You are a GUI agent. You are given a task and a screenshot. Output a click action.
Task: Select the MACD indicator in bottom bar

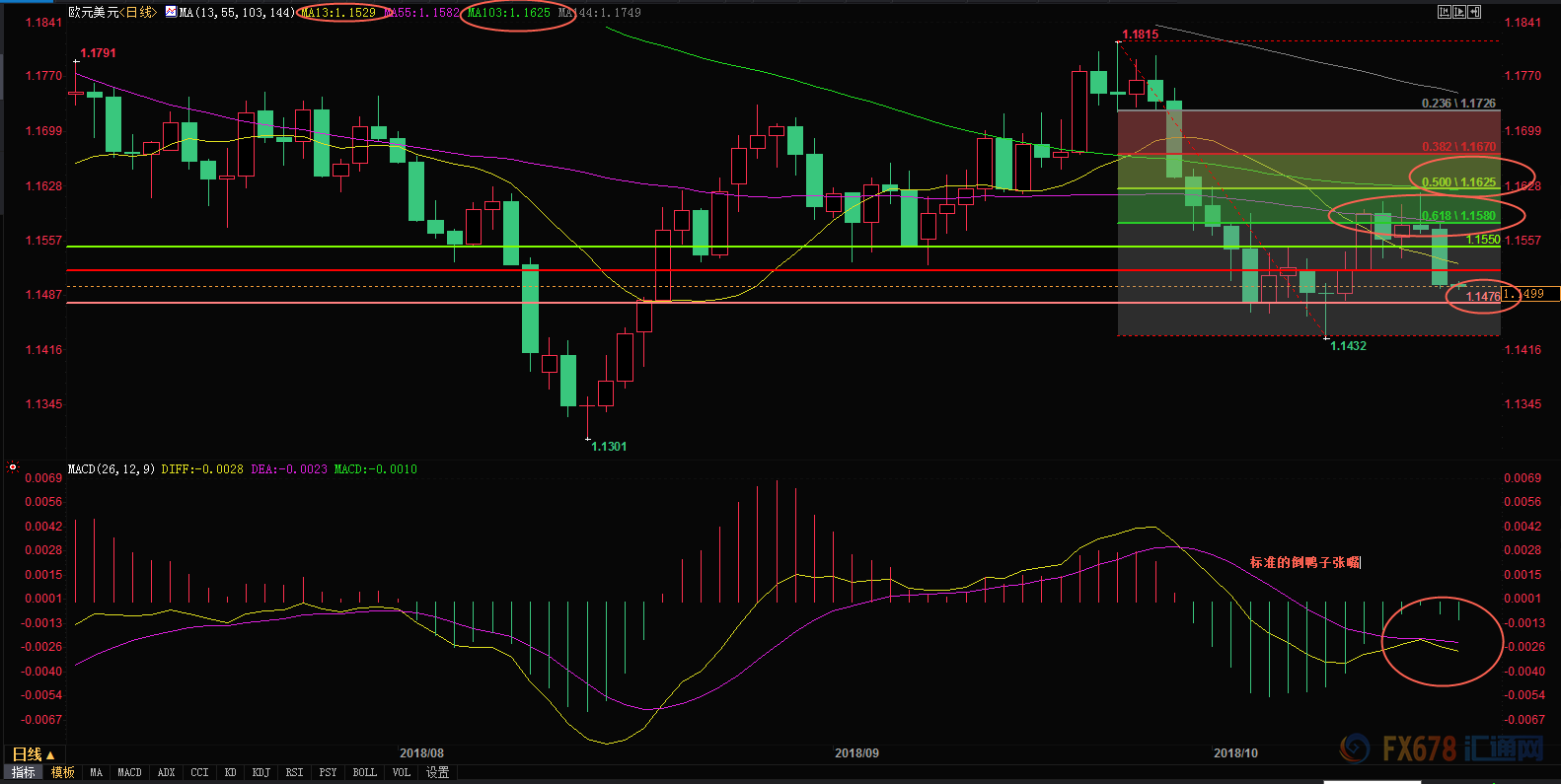pos(129,772)
